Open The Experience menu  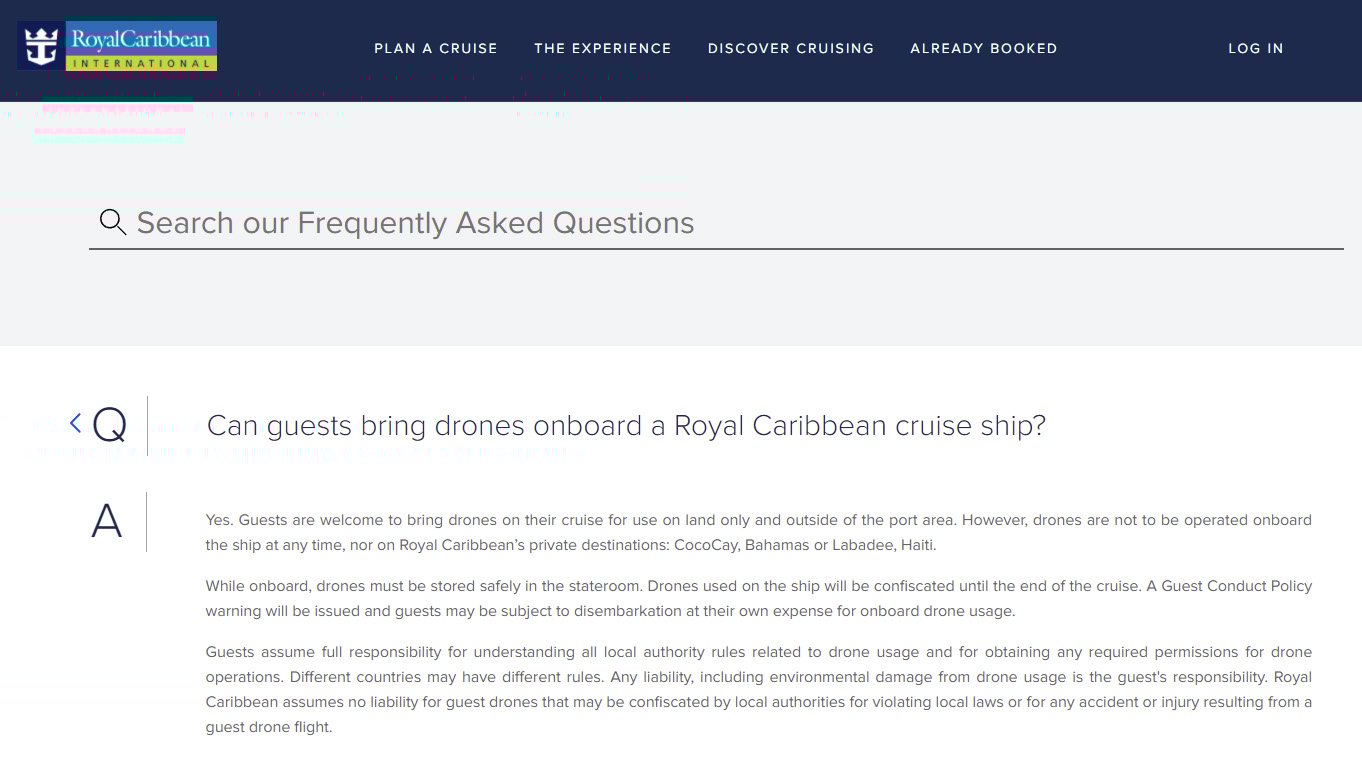(603, 48)
